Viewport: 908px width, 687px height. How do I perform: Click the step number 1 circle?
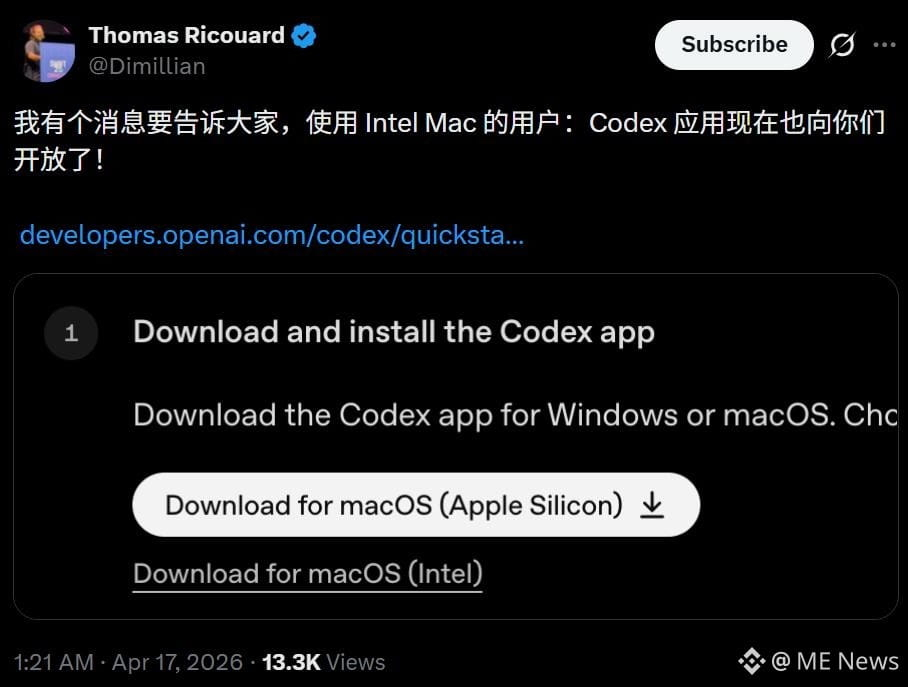pos(71,333)
